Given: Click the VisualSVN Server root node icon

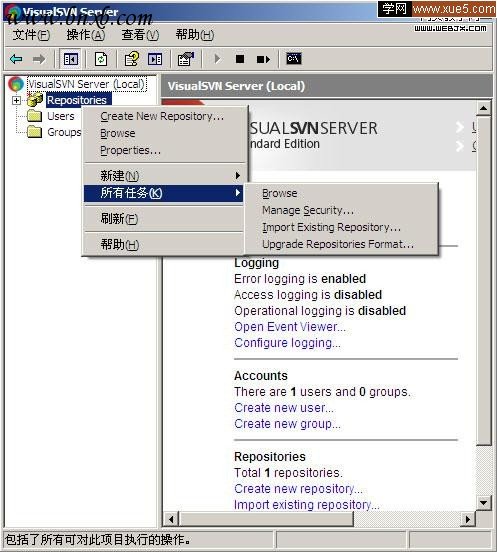Looking at the screenshot, I should (16, 84).
